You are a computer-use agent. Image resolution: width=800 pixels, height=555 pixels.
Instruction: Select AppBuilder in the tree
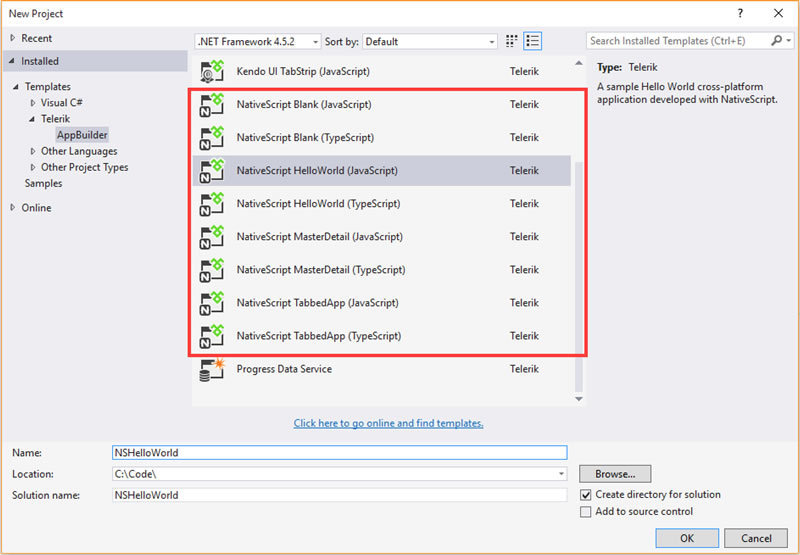point(82,135)
